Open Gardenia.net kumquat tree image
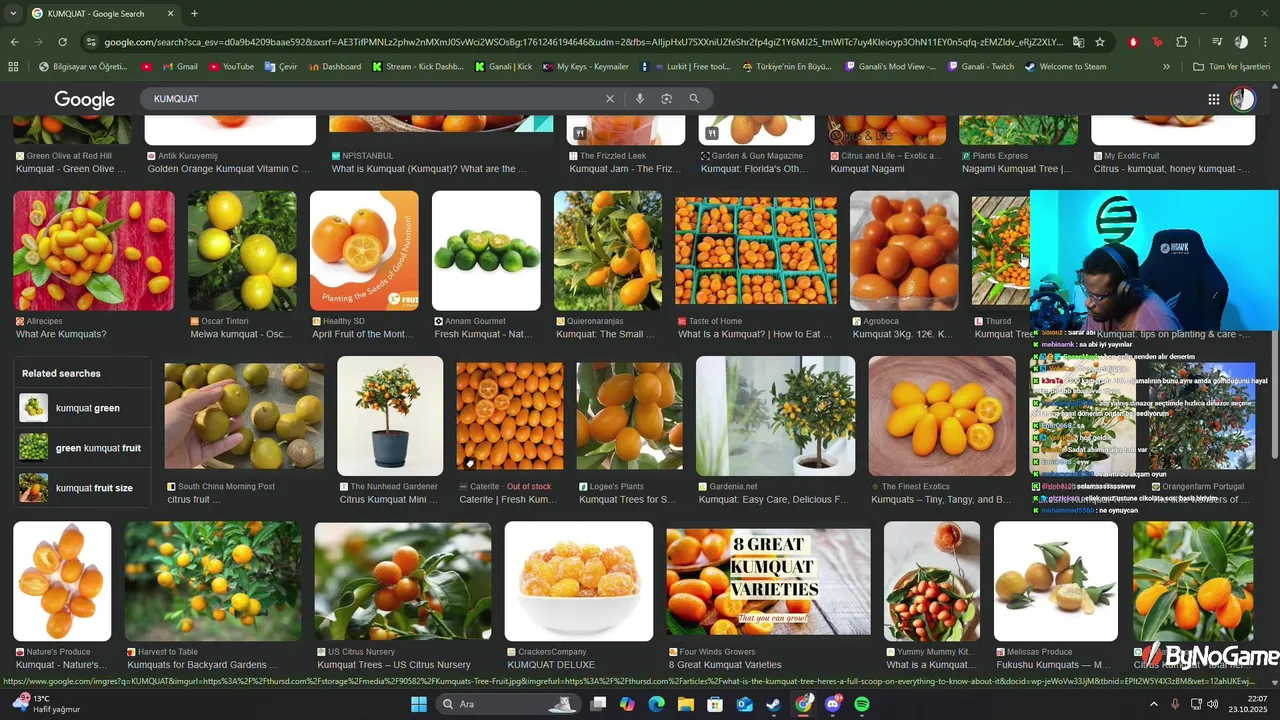The height and width of the screenshot is (720, 1280). [x=775, y=416]
